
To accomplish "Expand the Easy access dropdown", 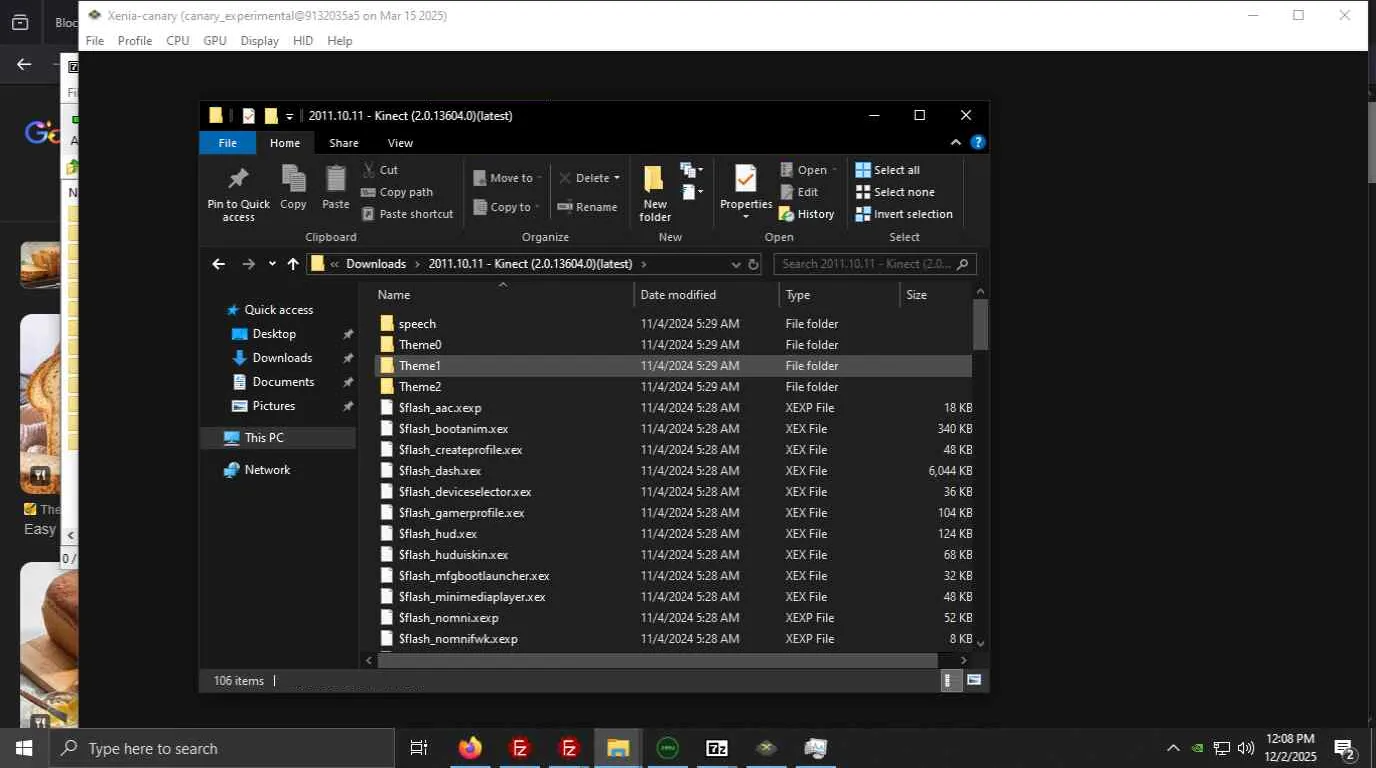I will tap(691, 191).
